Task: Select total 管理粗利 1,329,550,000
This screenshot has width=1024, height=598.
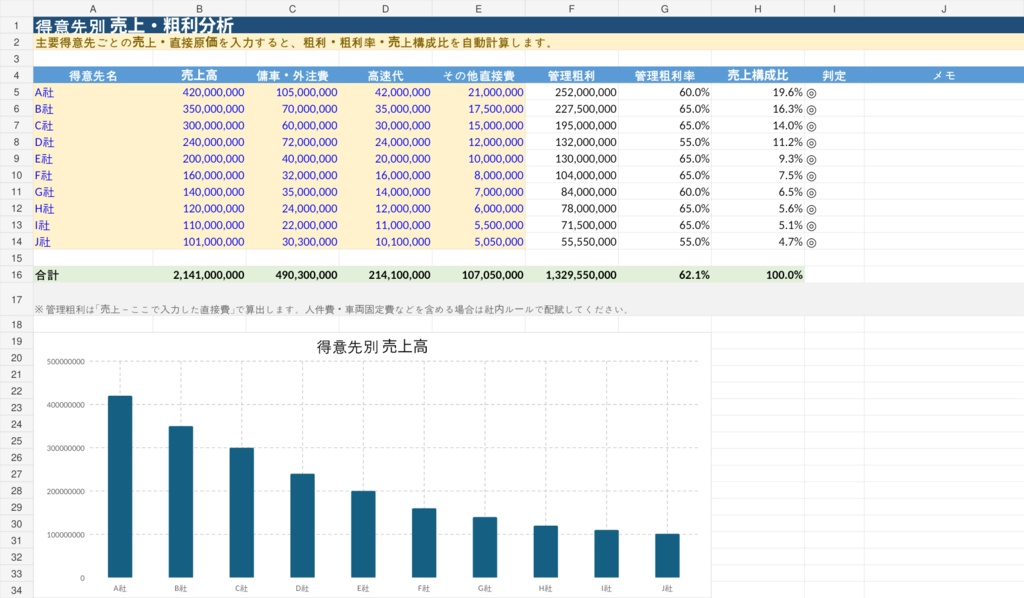Action: pyautogui.click(x=571, y=275)
